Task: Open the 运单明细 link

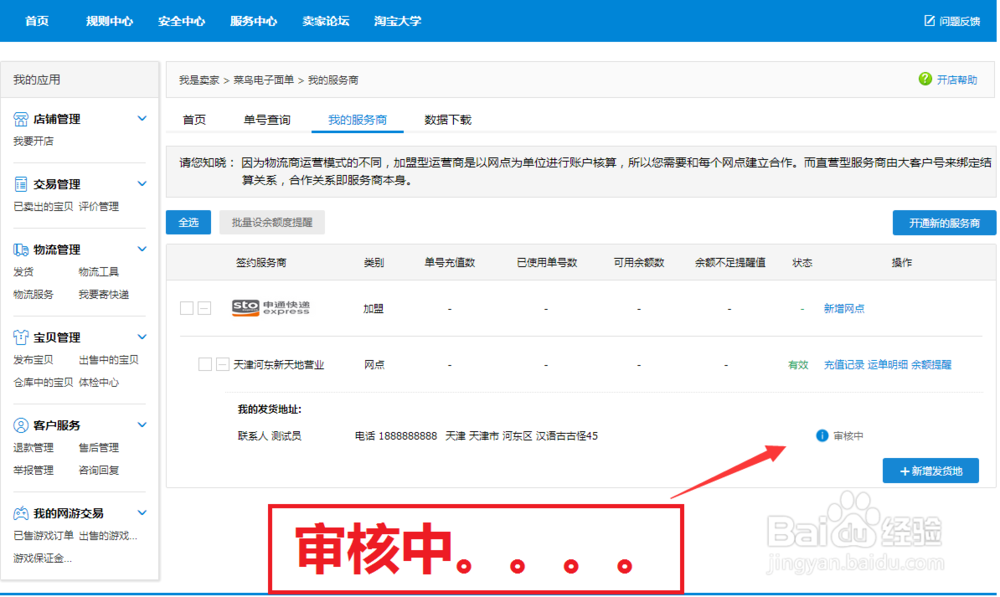Action: click(x=888, y=365)
